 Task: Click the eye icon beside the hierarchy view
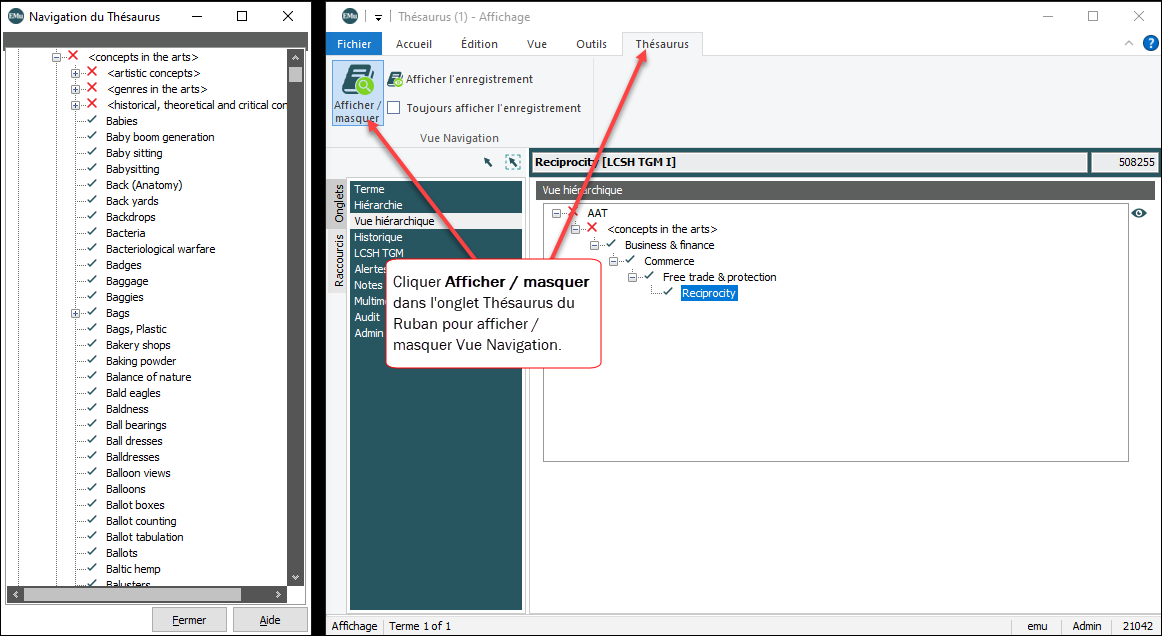click(x=1138, y=213)
